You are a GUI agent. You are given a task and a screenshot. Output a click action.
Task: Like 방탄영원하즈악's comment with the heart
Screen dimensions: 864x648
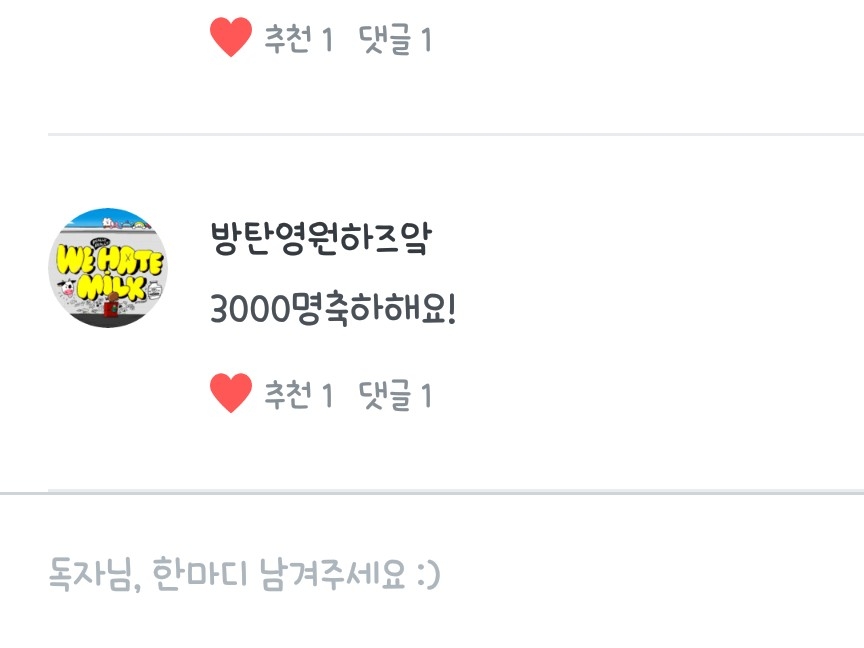[231, 393]
